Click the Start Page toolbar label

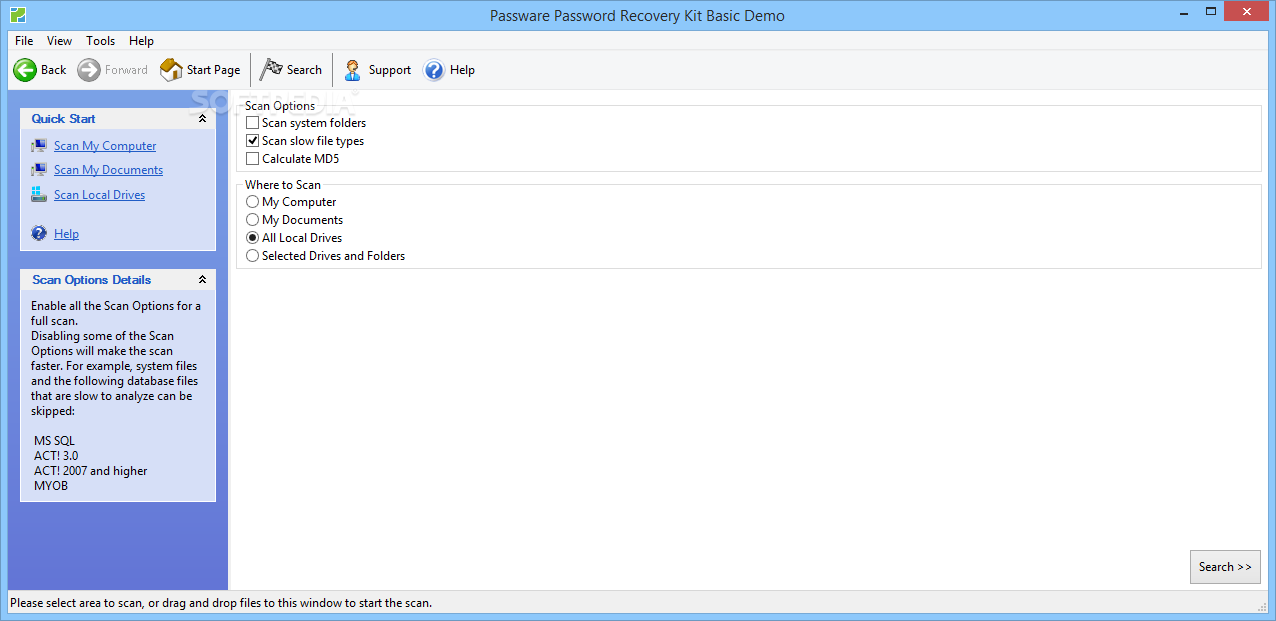[x=214, y=70]
